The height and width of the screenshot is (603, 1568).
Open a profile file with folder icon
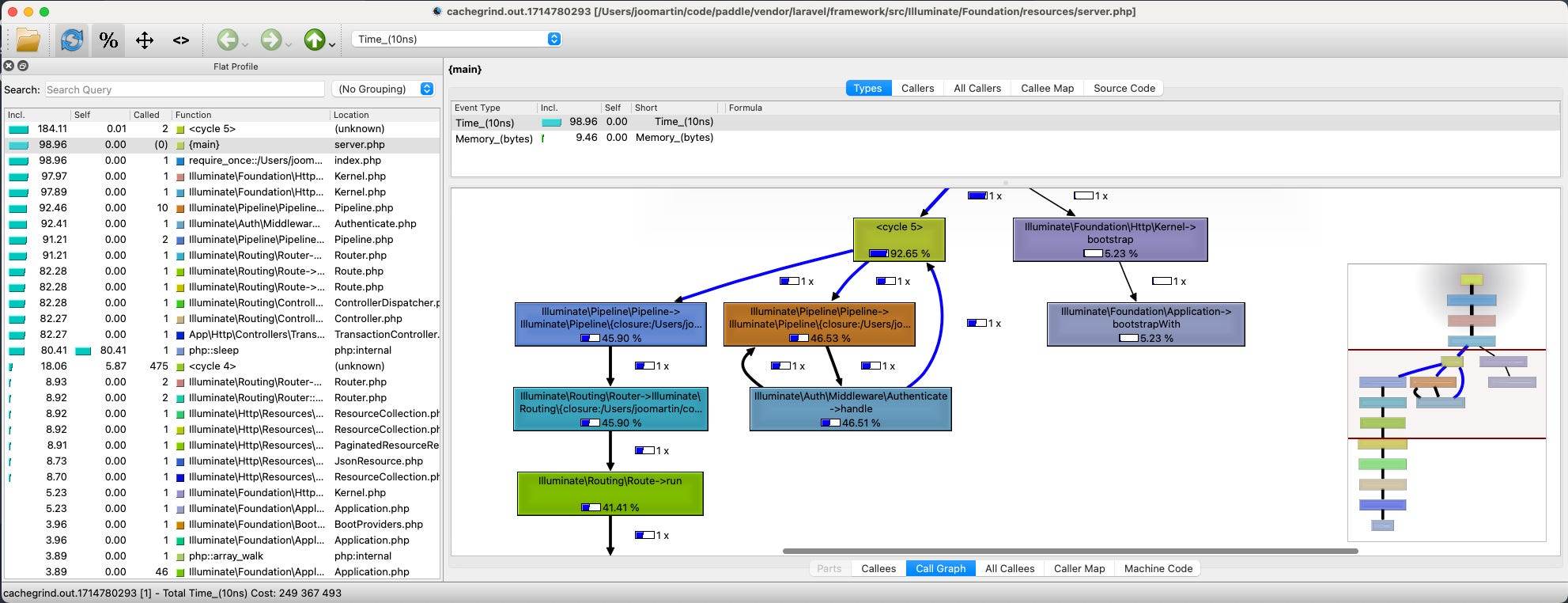28,40
